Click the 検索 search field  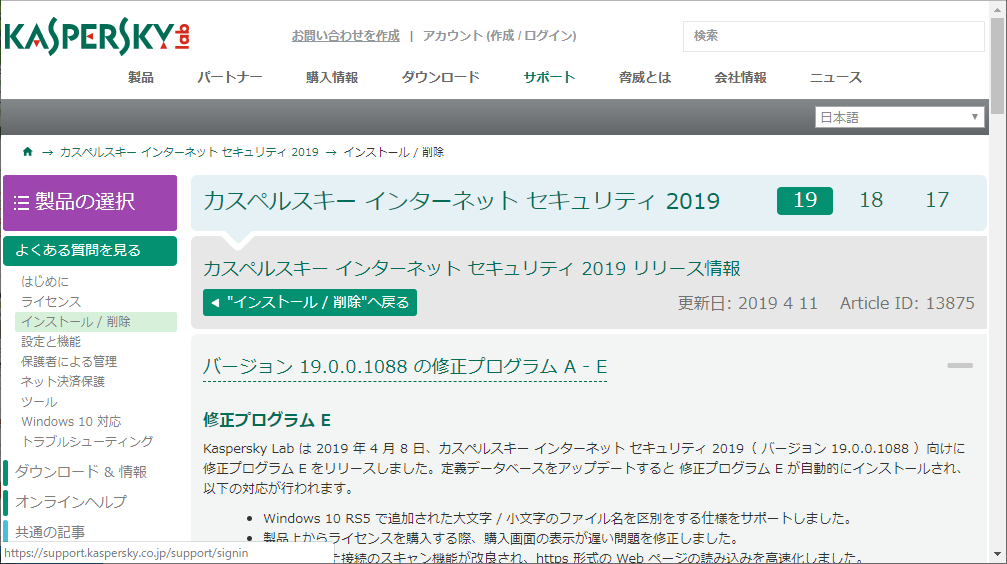(x=834, y=36)
